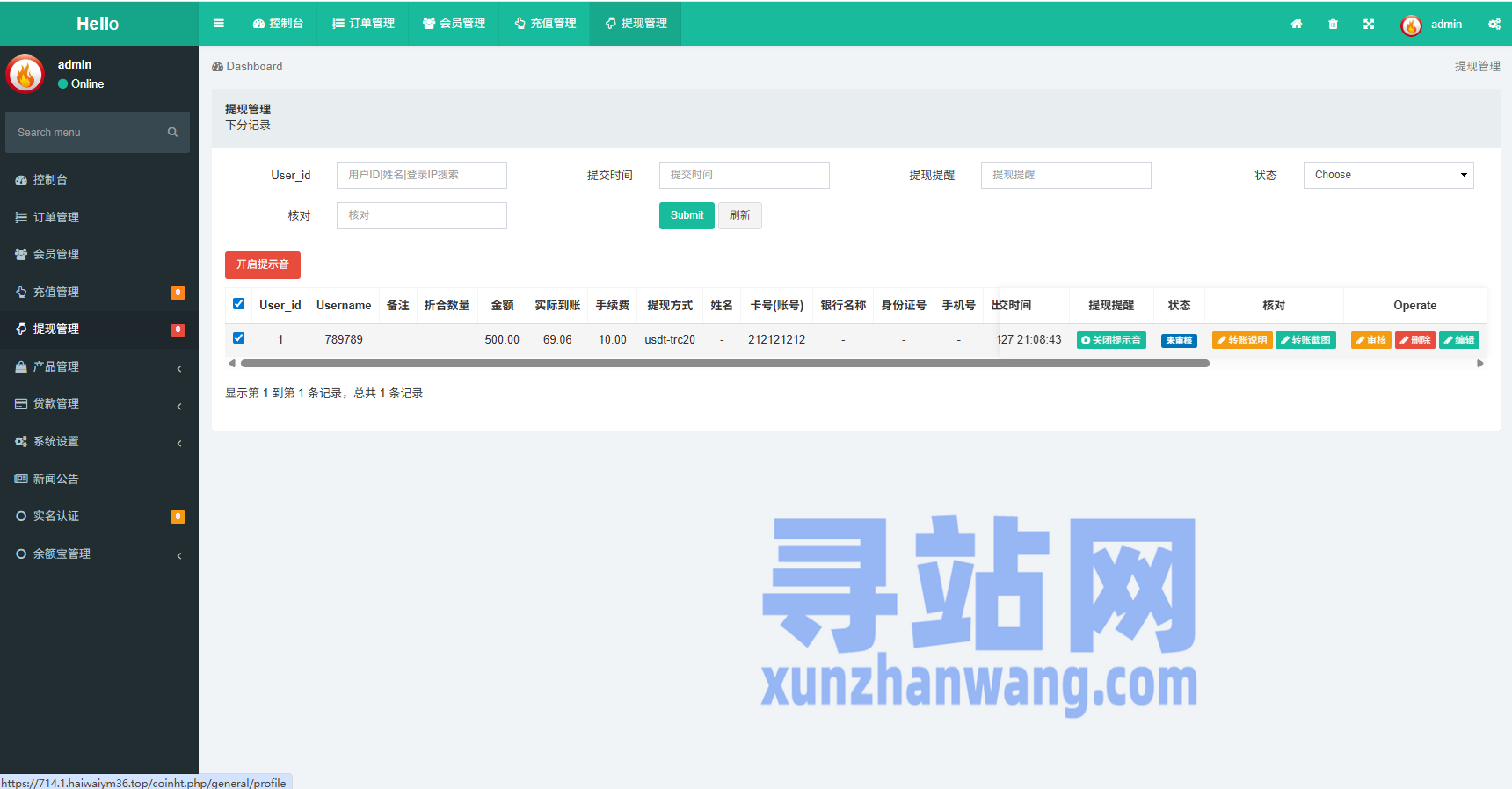The height and width of the screenshot is (789, 1512).
Task: Open the settings gears icon at top right
Action: coord(1494,24)
